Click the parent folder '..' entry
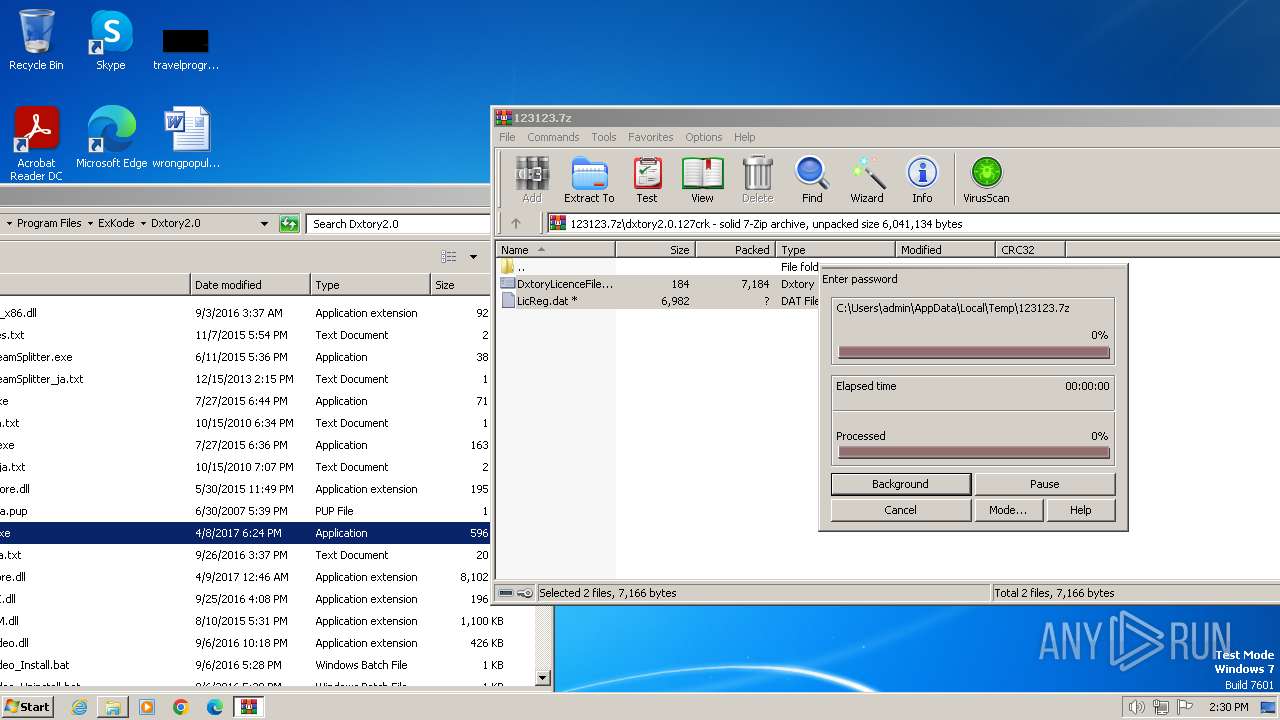1280x720 pixels. click(x=520, y=267)
